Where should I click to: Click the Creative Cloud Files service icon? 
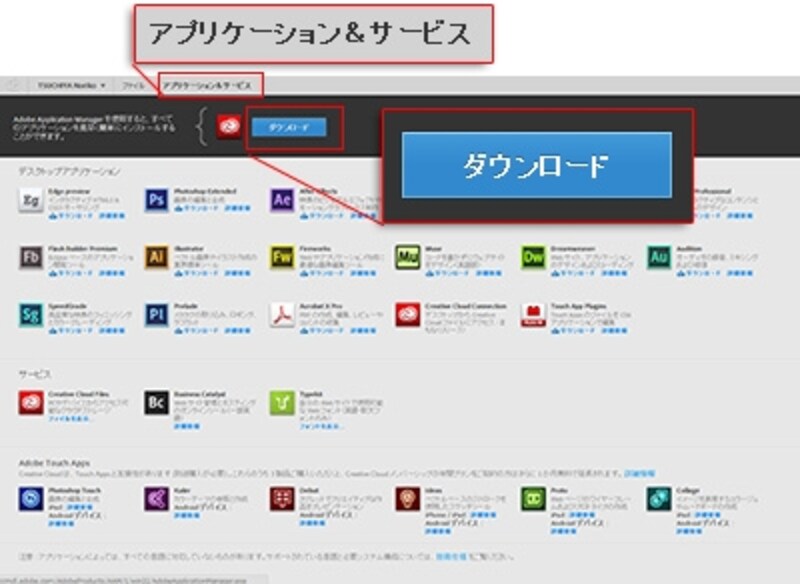tap(31, 403)
